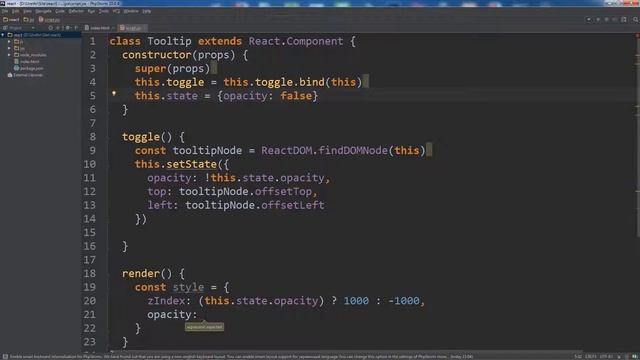The width and height of the screenshot is (640, 360).
Task: Select the react project root row
Action: coord(40,35)
